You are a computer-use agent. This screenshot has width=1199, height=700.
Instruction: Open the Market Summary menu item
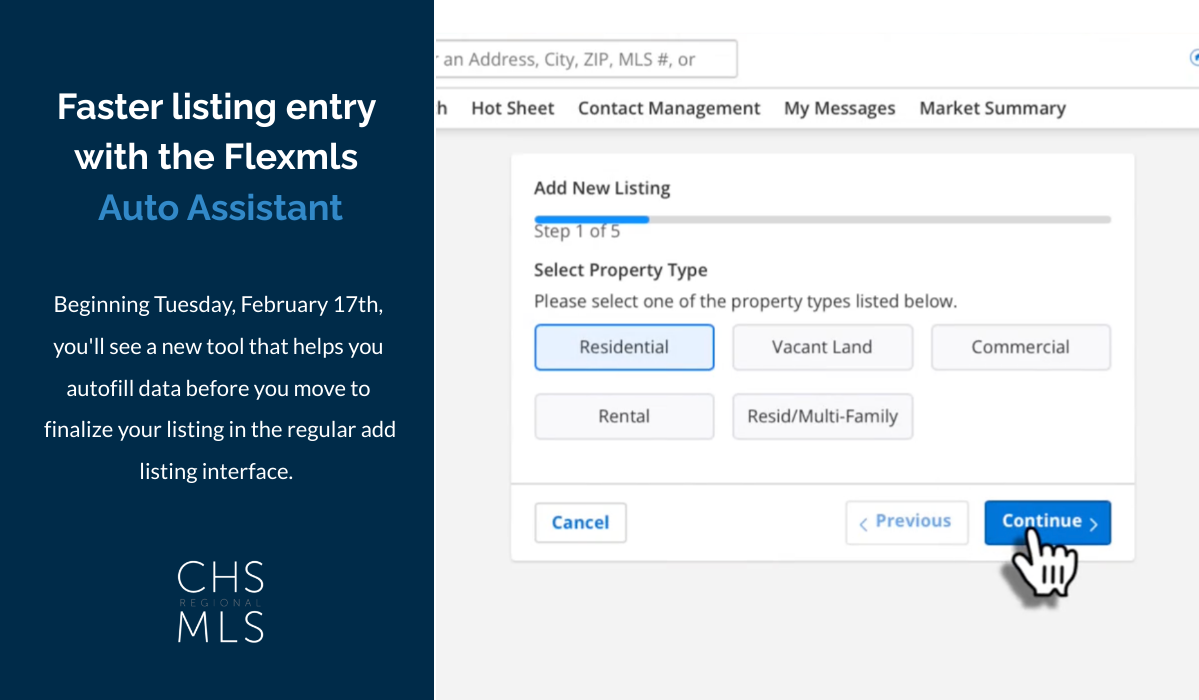point(992,108)
